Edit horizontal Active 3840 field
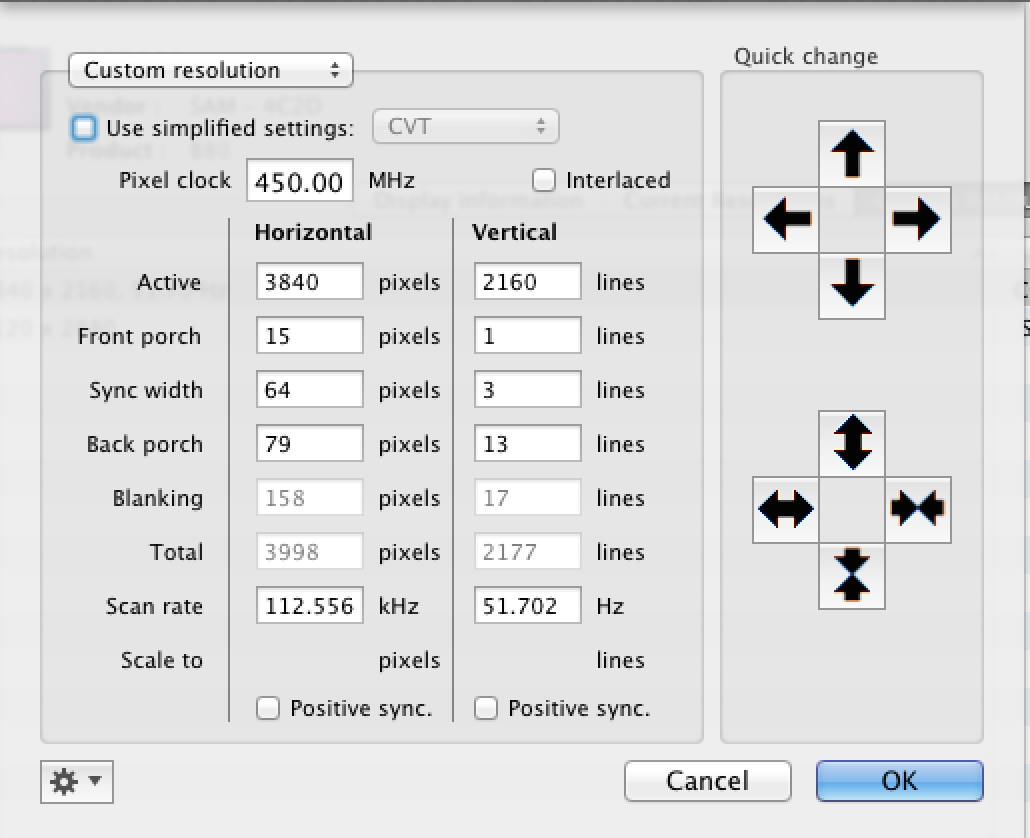The height and width of the screenshot is (838, 1030). click(309, 282)
